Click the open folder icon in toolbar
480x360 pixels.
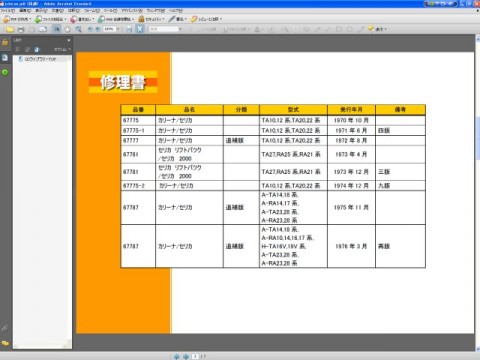click(x=10, y=29)
